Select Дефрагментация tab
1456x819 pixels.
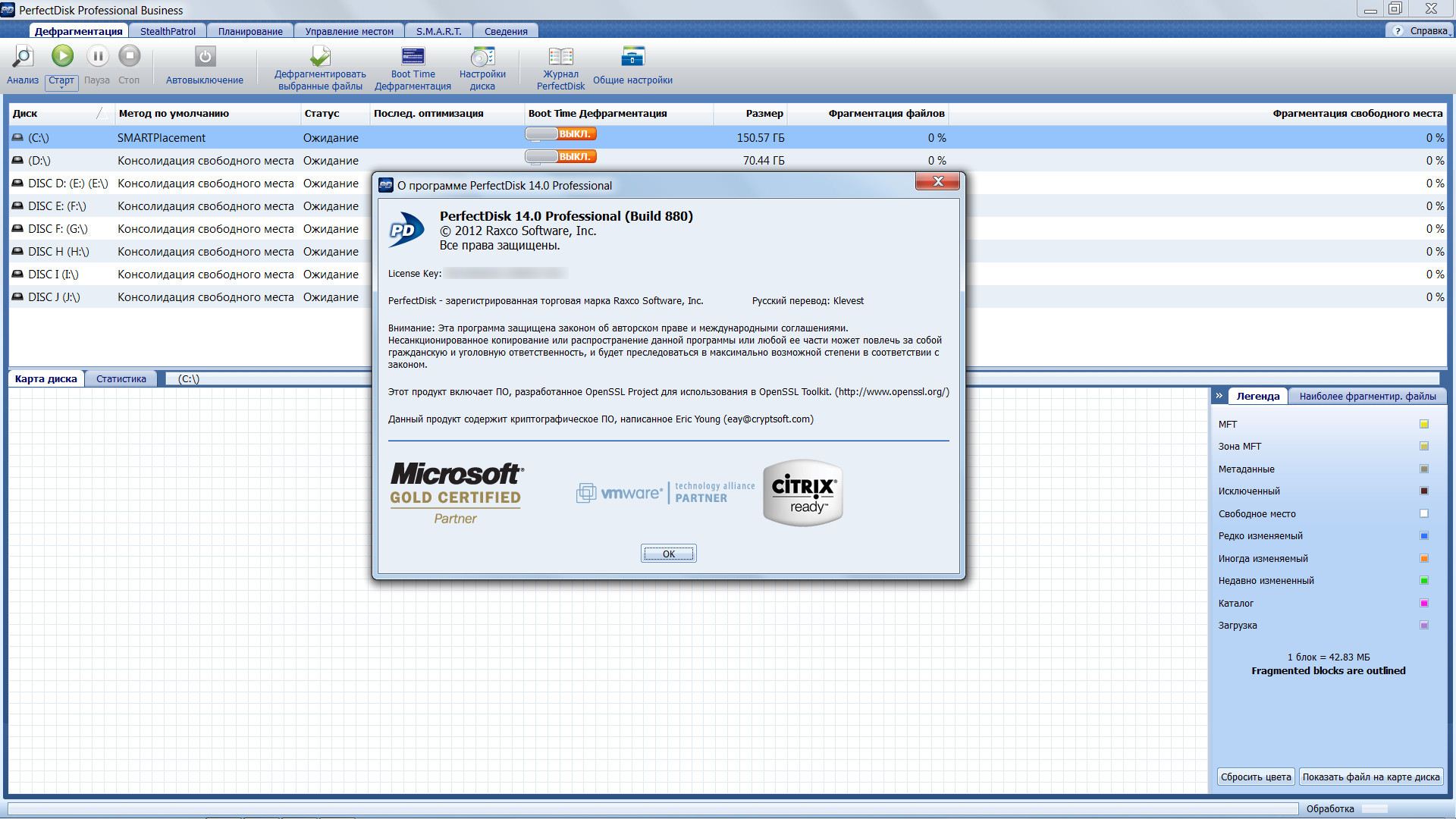point(79,31)
